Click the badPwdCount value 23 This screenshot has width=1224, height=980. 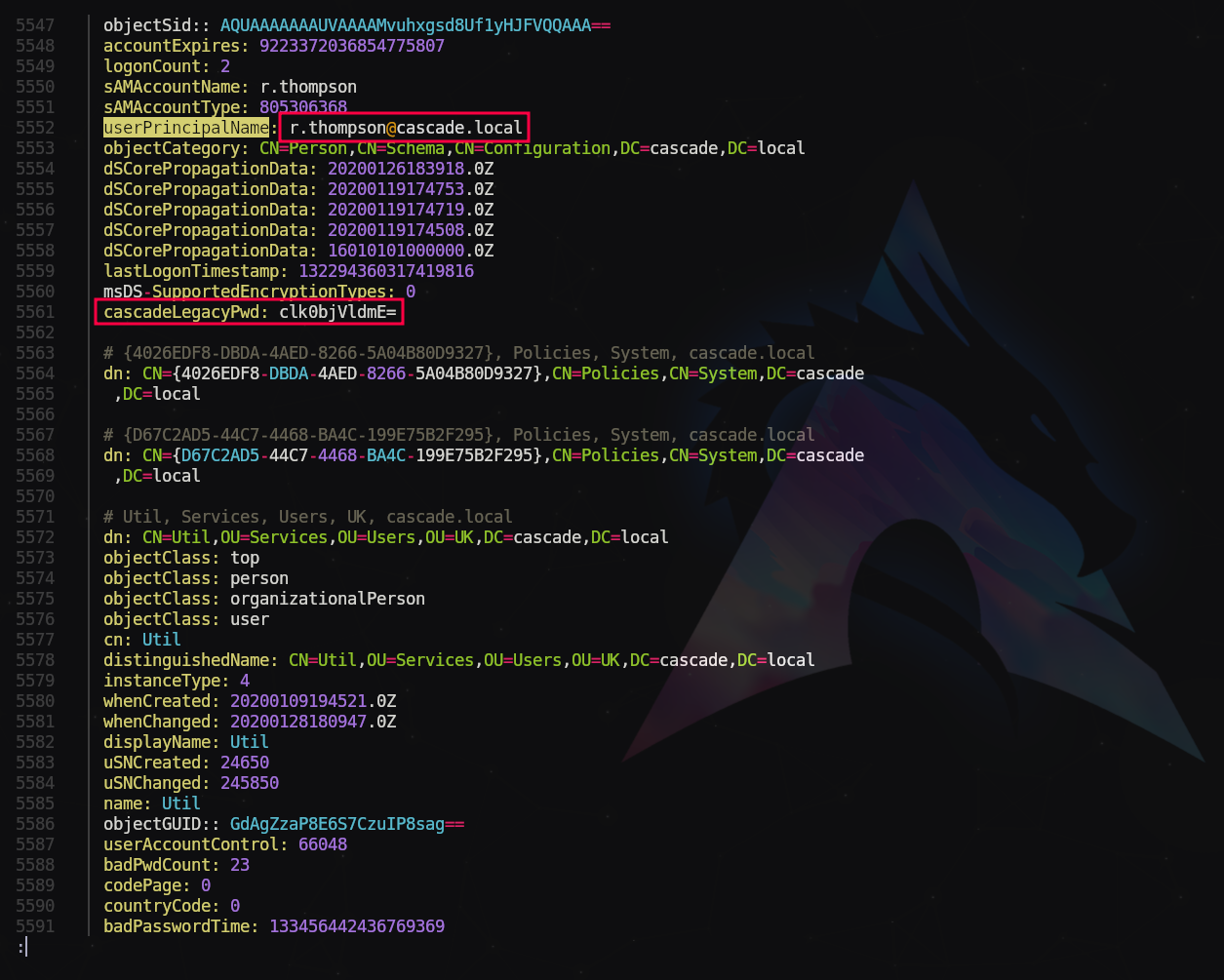click(240, 865)
